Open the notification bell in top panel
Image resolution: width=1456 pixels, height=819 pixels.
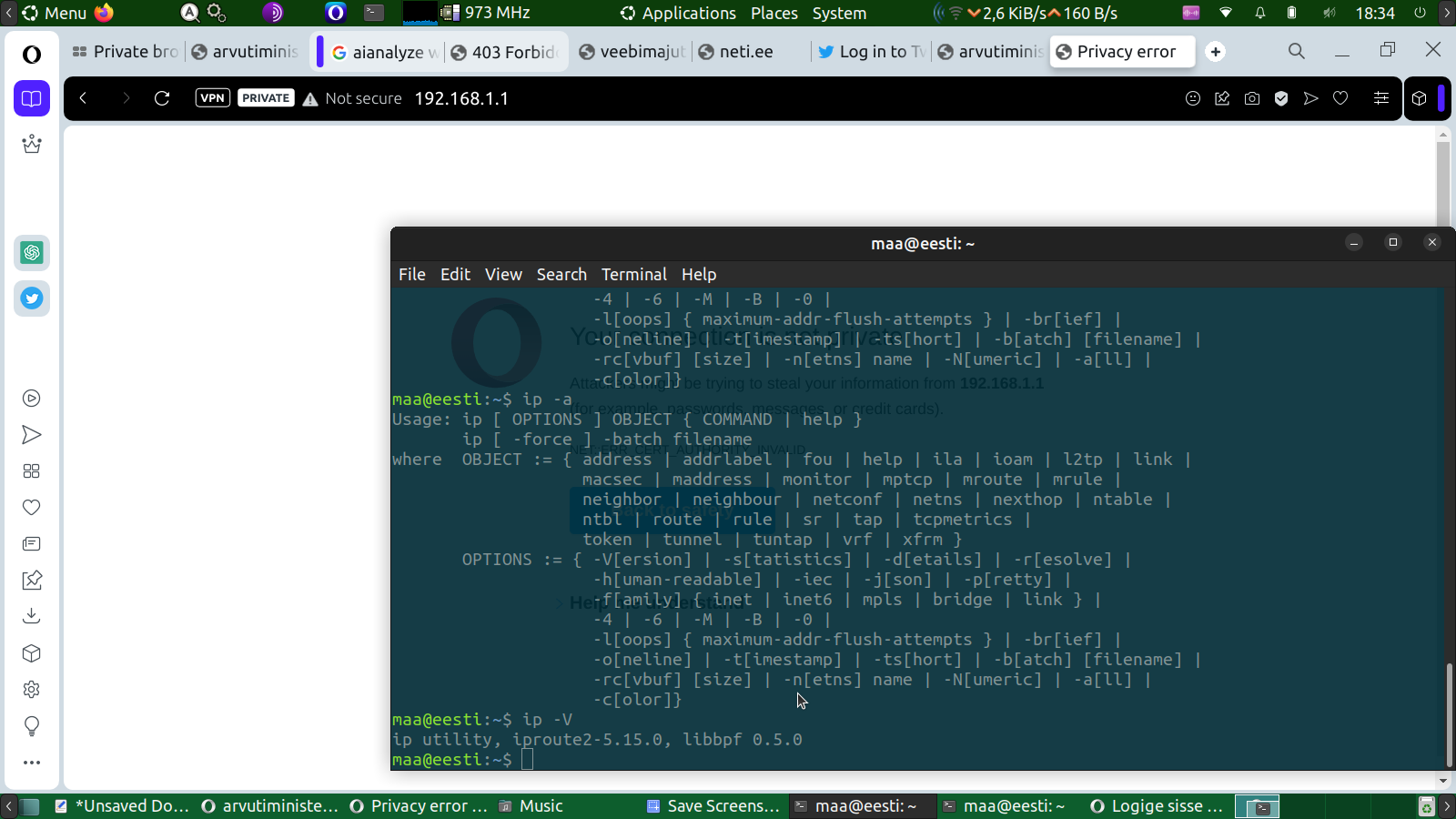tap(1260, 13)
